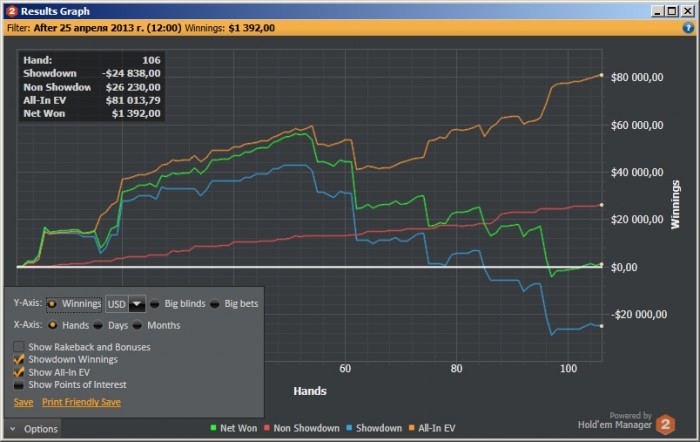Click the Print Friendly Save link
700x442 pixels.
[x=81, y=402]
